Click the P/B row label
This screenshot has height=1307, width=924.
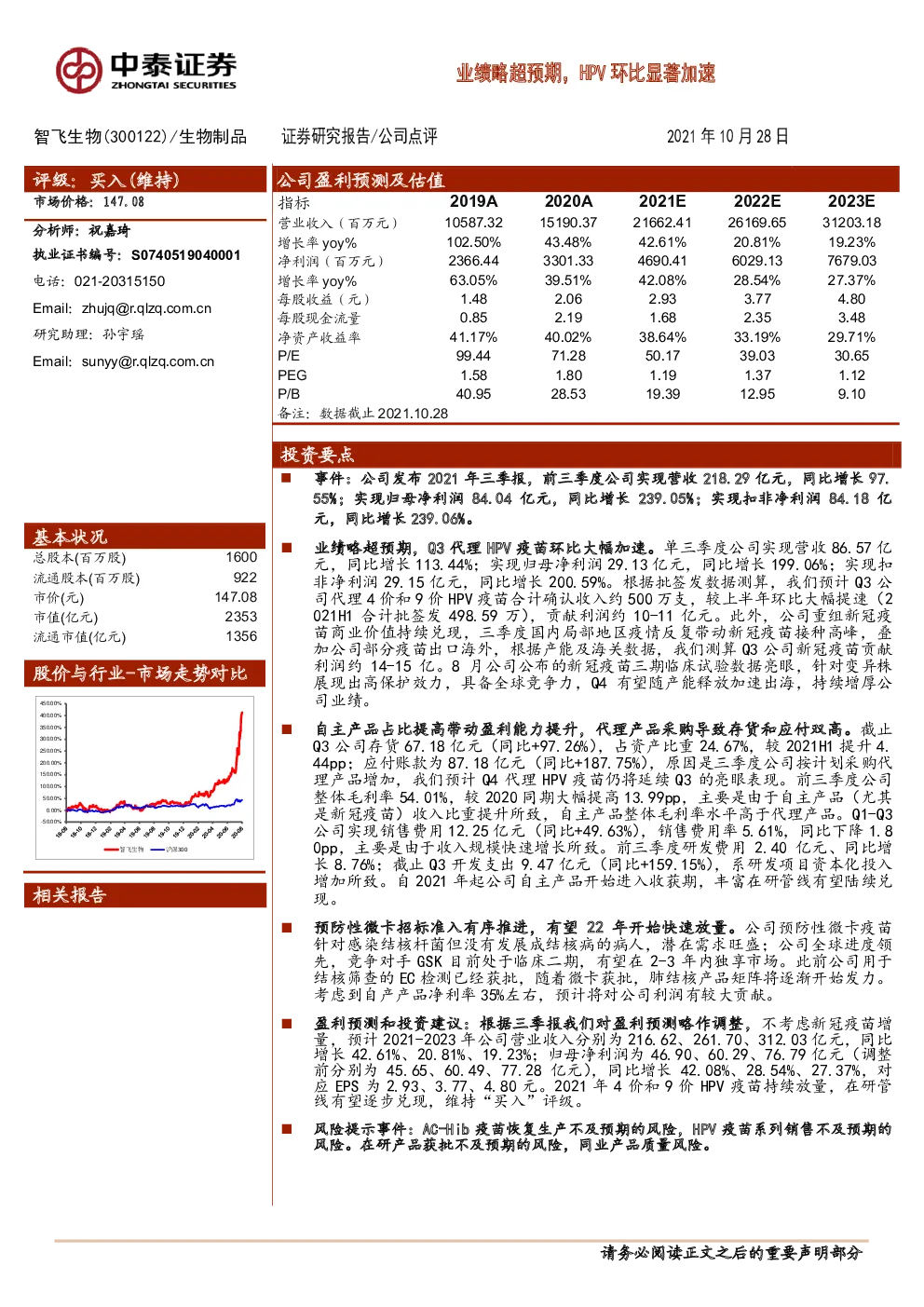(x=289, y=394)
